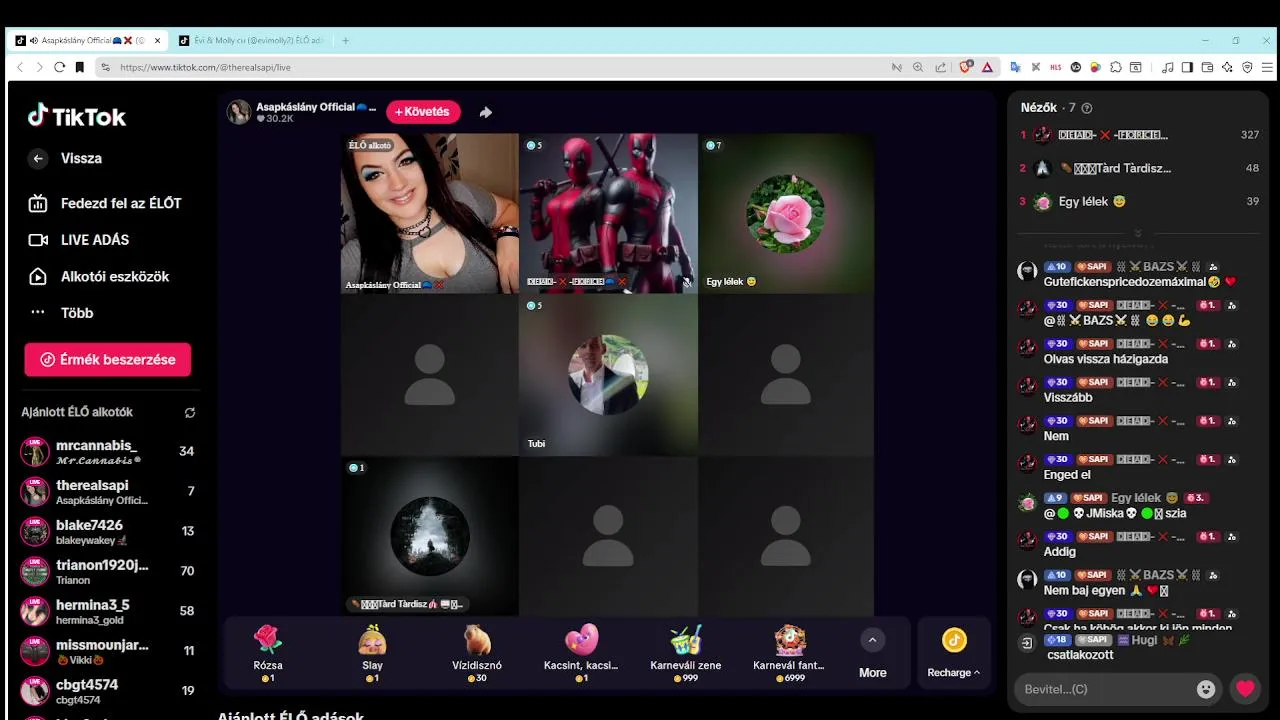Send a Rózsa gift
The image size is (1280, 720).
268,653
